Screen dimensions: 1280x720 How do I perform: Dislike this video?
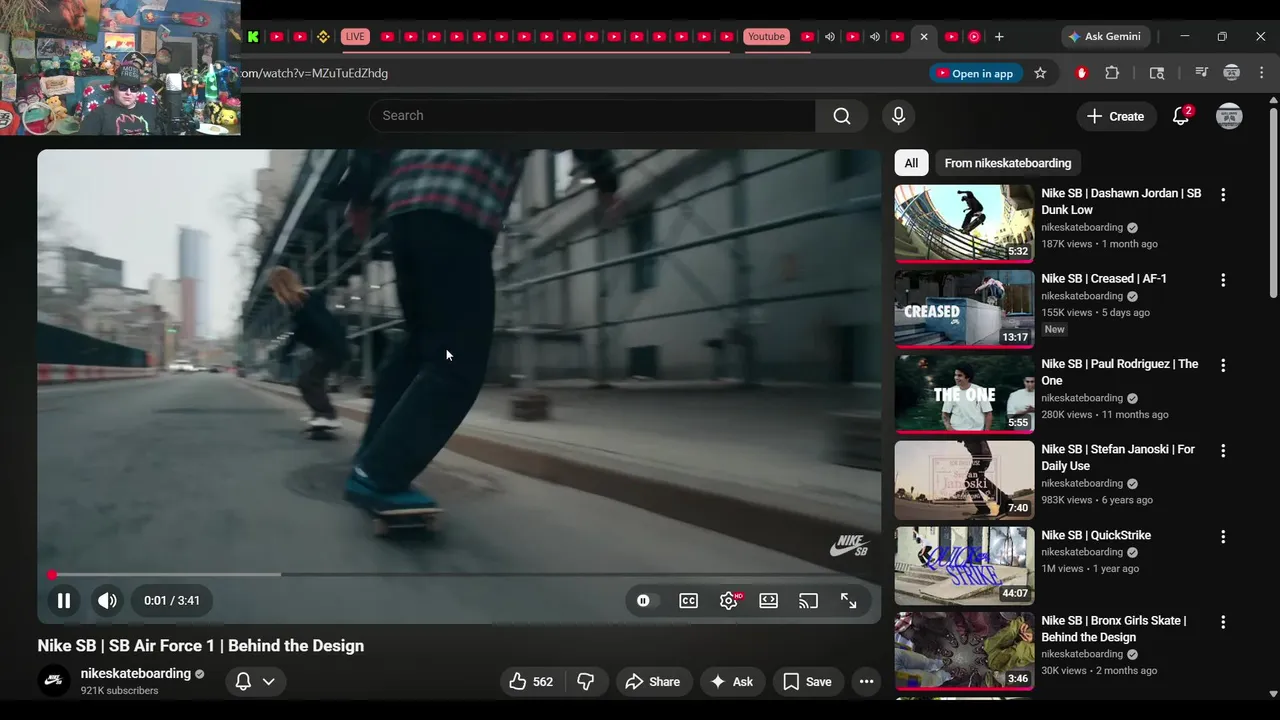[586, 681]
